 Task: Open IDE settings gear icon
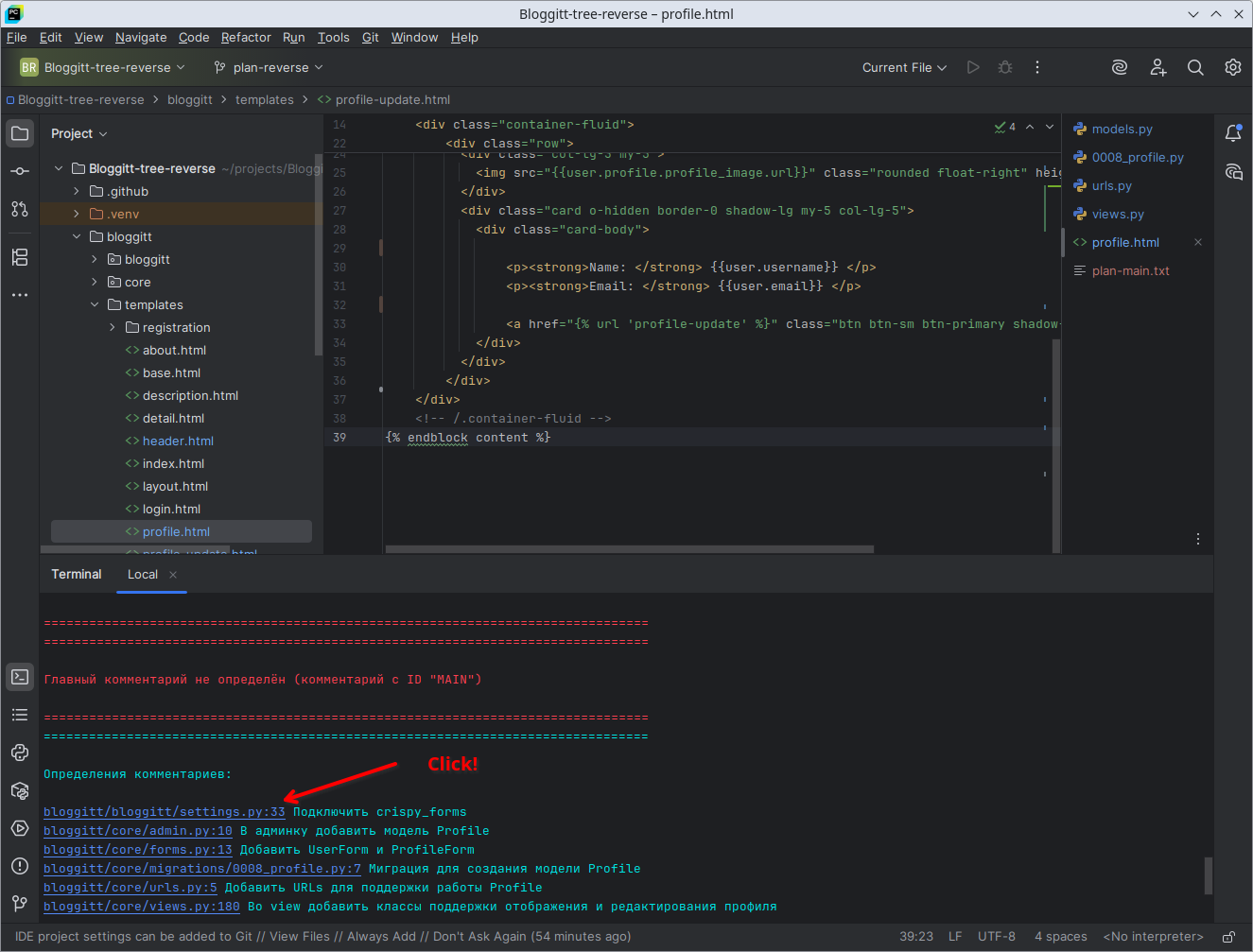coord(1233,67)
